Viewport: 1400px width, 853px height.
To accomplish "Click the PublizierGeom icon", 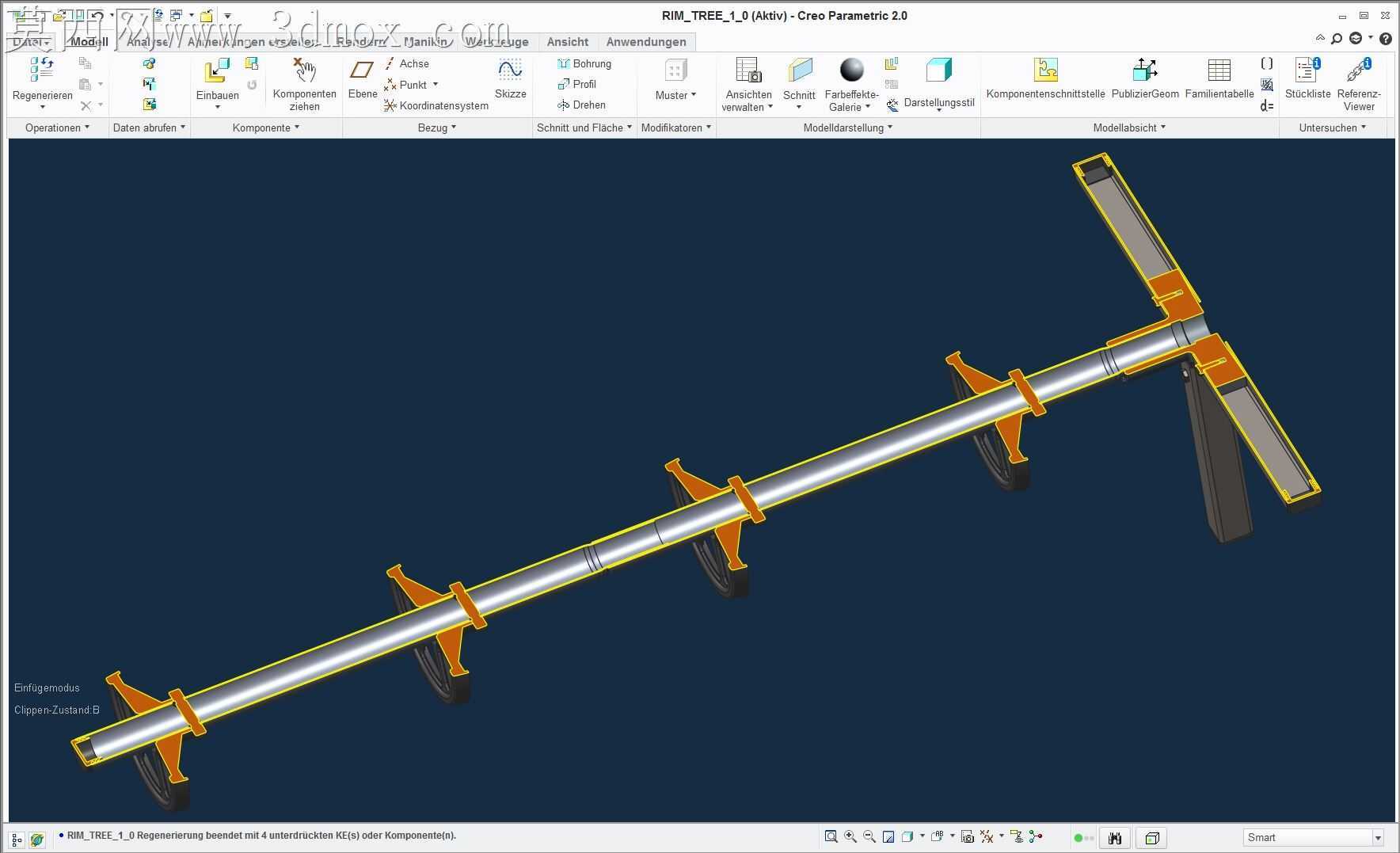I will pyautogui.click(x=1145, y=70).
